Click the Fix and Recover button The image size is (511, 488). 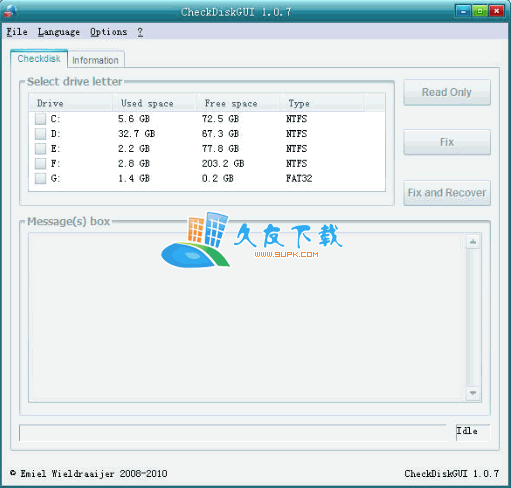click(x=447, y=193)
